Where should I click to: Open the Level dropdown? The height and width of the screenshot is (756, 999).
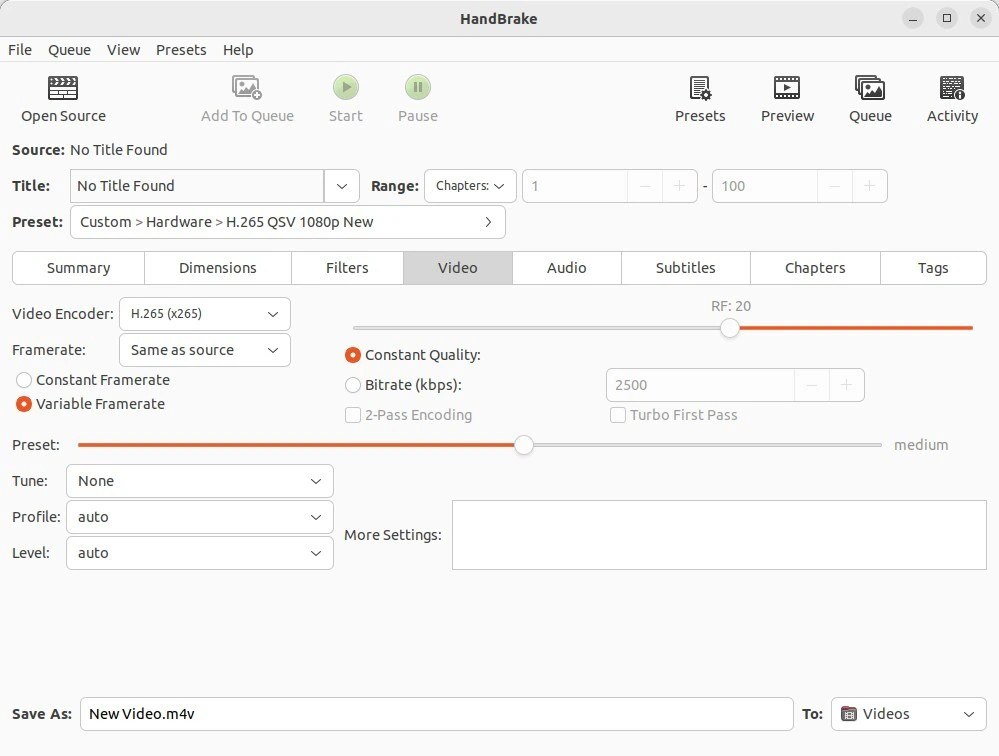point(199,553)
